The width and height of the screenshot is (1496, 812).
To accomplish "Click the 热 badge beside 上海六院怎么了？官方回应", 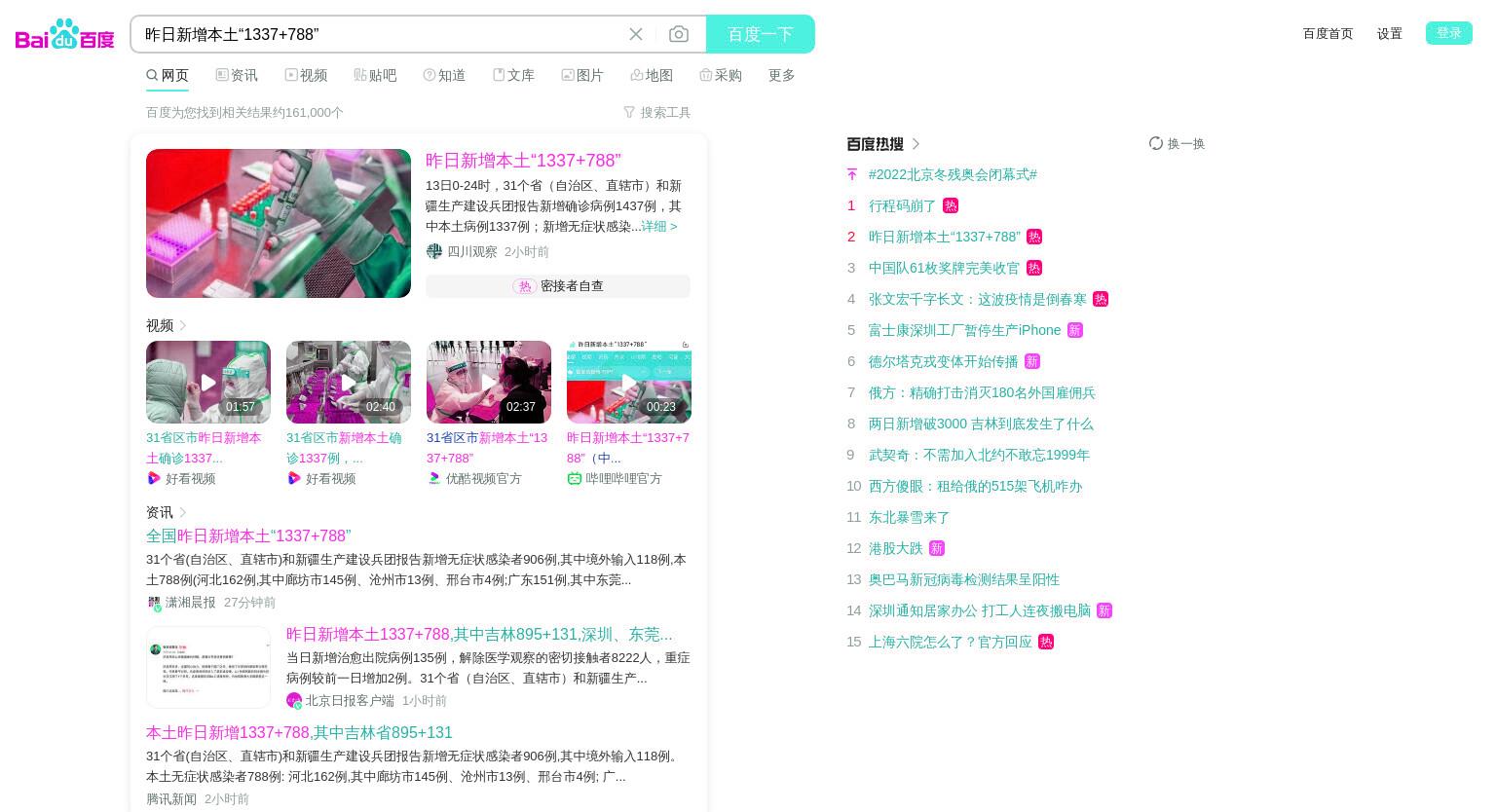I will click(1046, 642).
